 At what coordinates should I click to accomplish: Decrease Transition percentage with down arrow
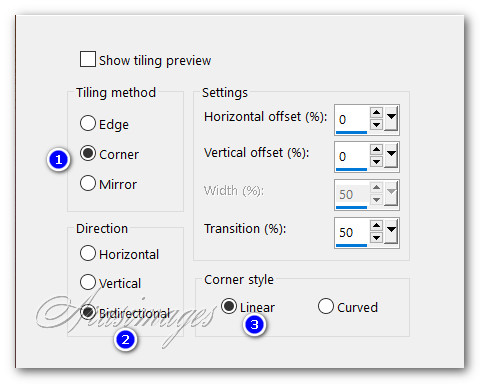376,238
